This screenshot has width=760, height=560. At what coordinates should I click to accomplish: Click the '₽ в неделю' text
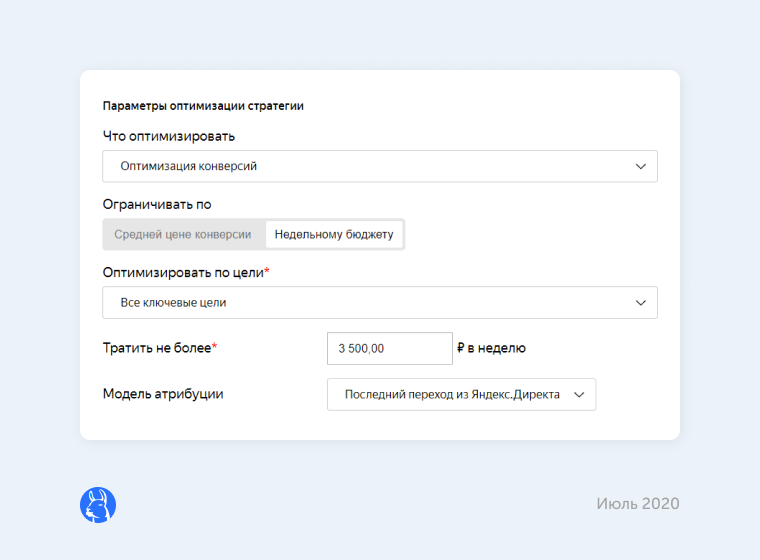[x=491, y=348]
